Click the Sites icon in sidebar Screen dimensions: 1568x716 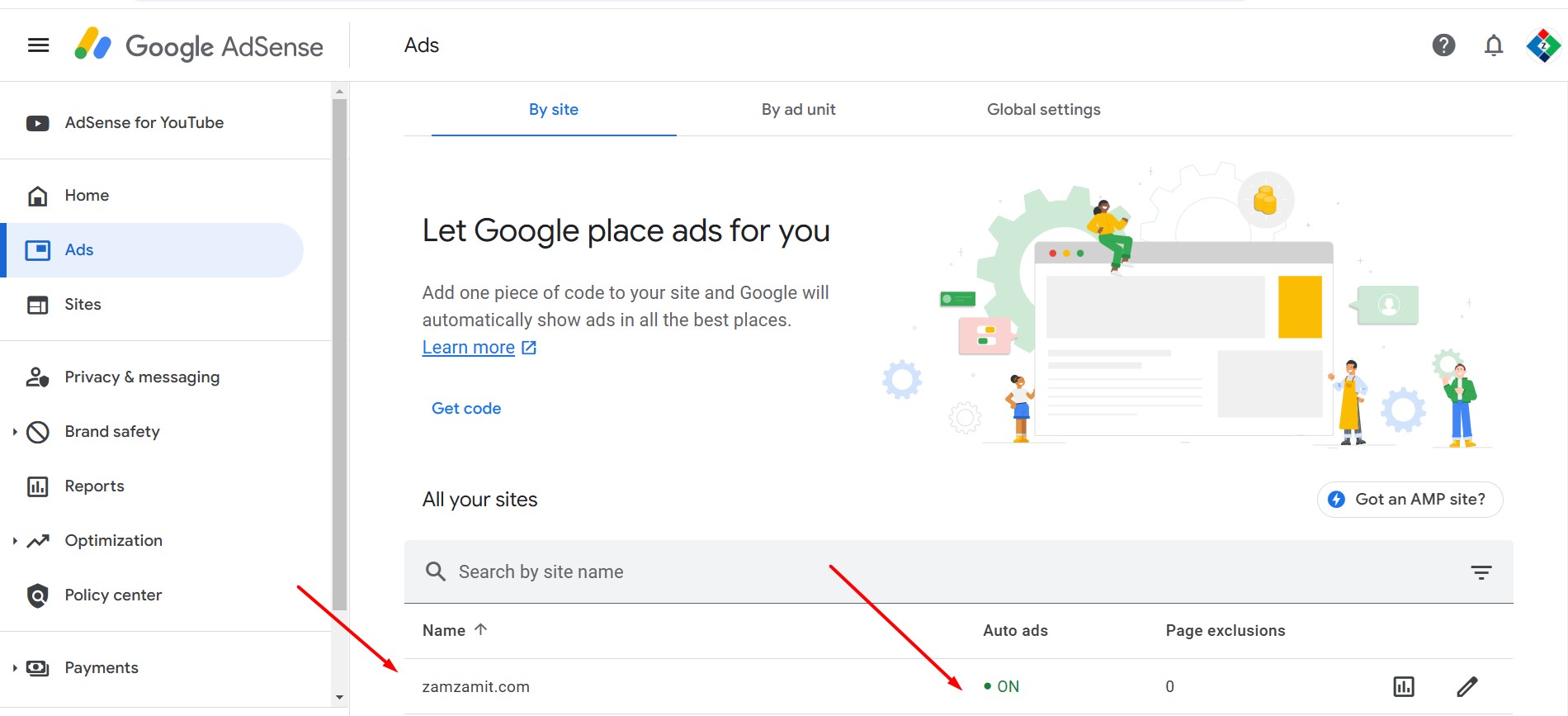[x=38, y=305]
